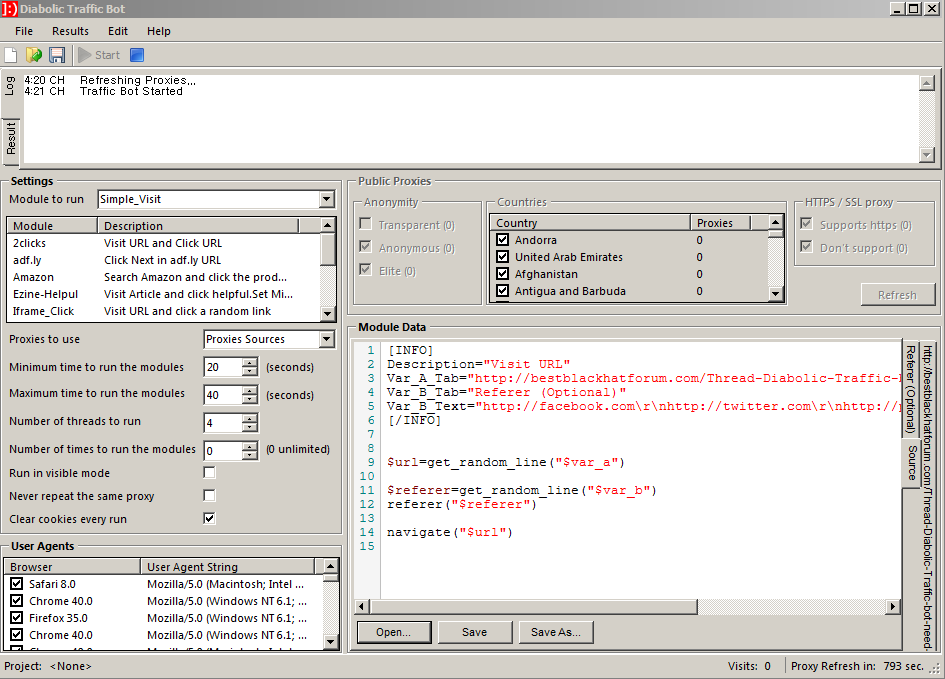Click module list scroll down arrow
Screen dimensions: 945x679
327,313
